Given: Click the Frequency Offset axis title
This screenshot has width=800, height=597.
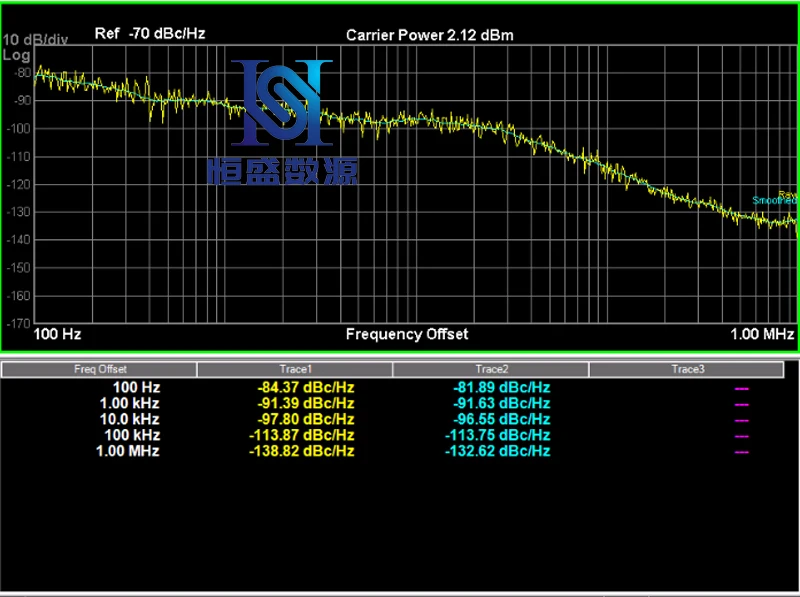Looking at the screenshot, I should point(406,334).
